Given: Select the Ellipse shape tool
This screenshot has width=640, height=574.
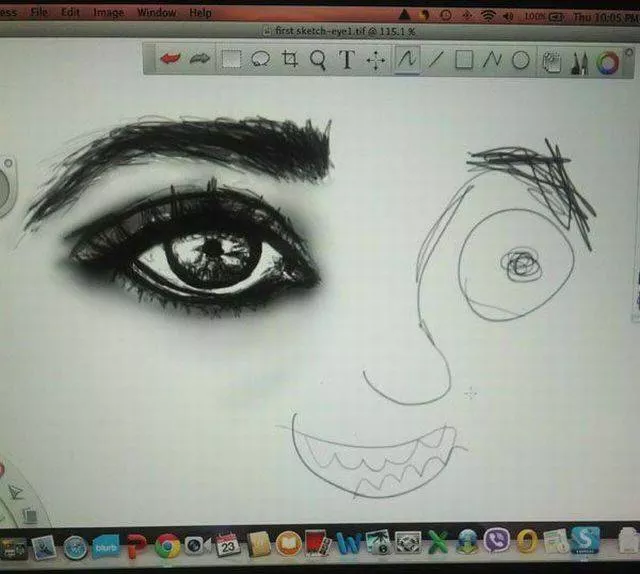Looking at the screenshot, I should 520,60.
